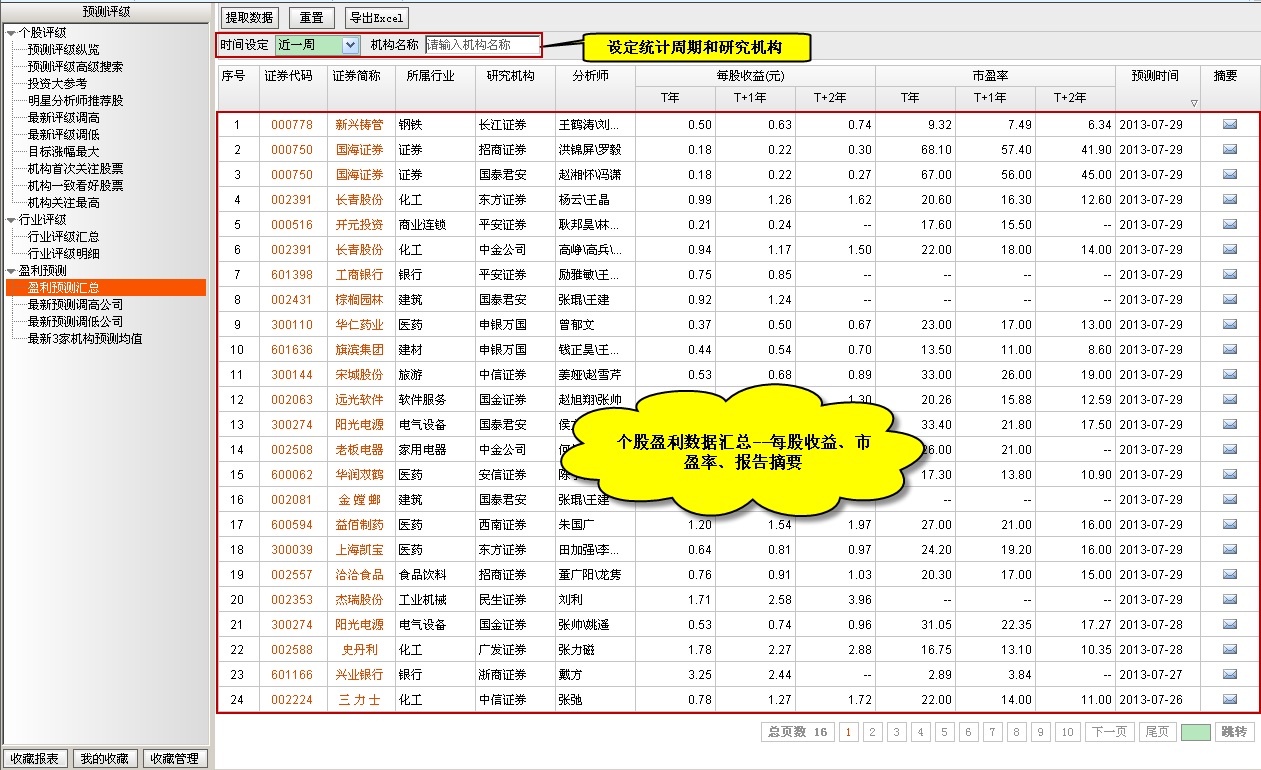Select 预测评级纵览 in the sidebar tree
The width and height of the screenshot is (1261, 770).
tap(63, 50)
